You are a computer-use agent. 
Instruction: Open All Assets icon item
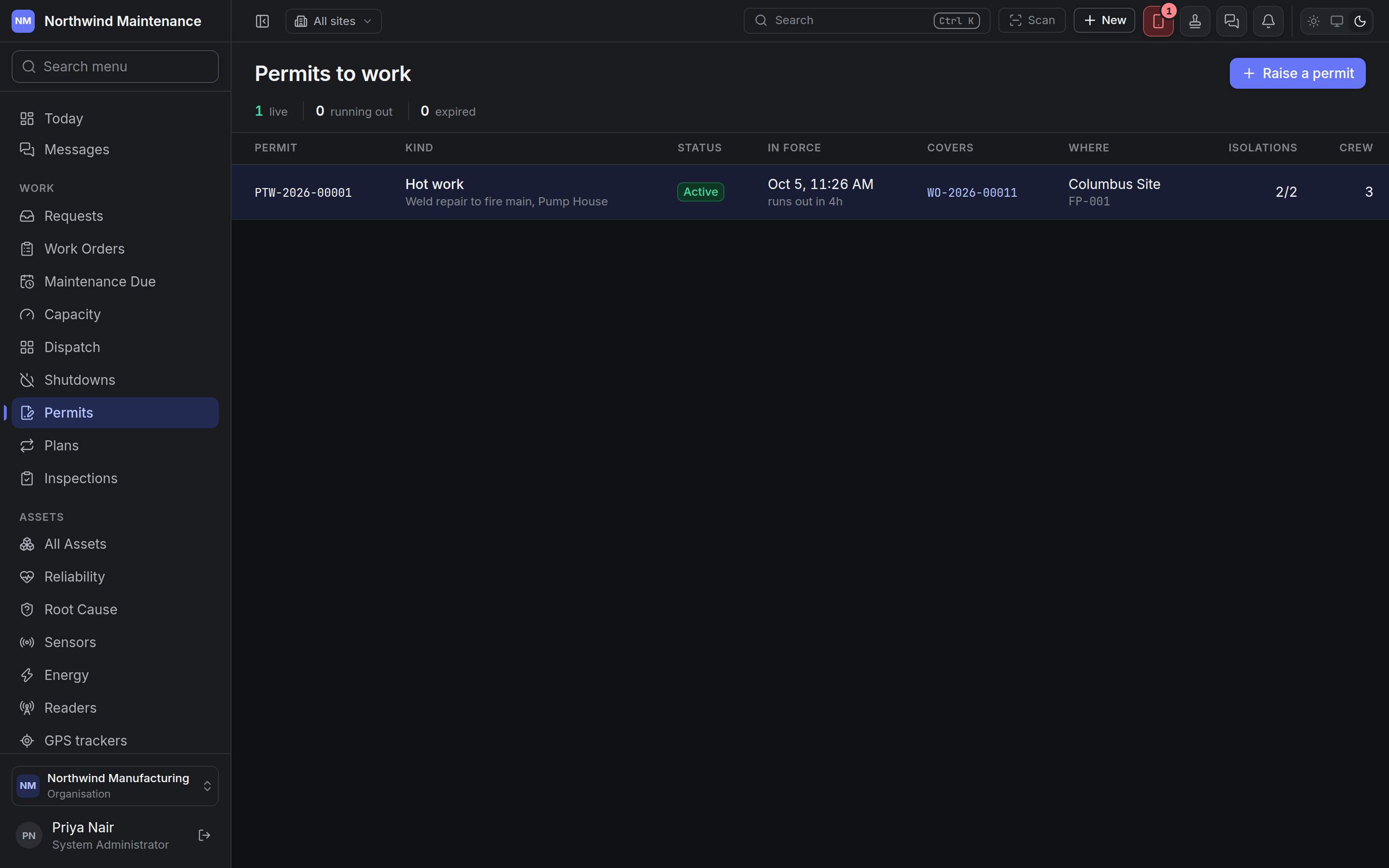[115, 543]
